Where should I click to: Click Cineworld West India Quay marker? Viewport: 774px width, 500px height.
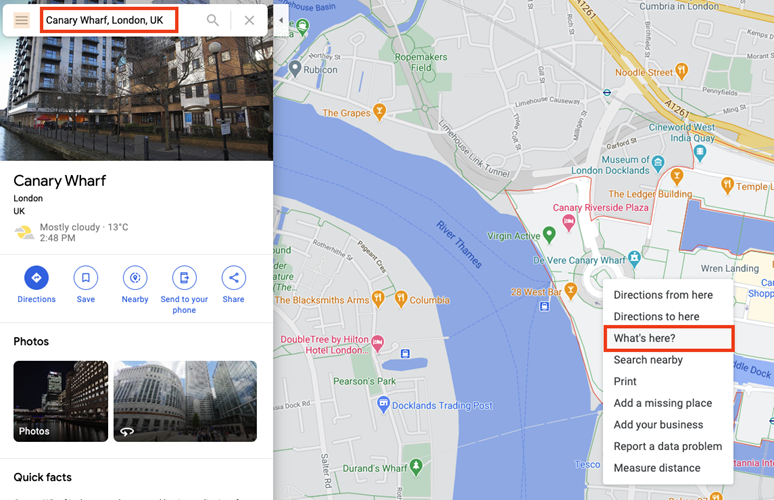click(699, 153)
